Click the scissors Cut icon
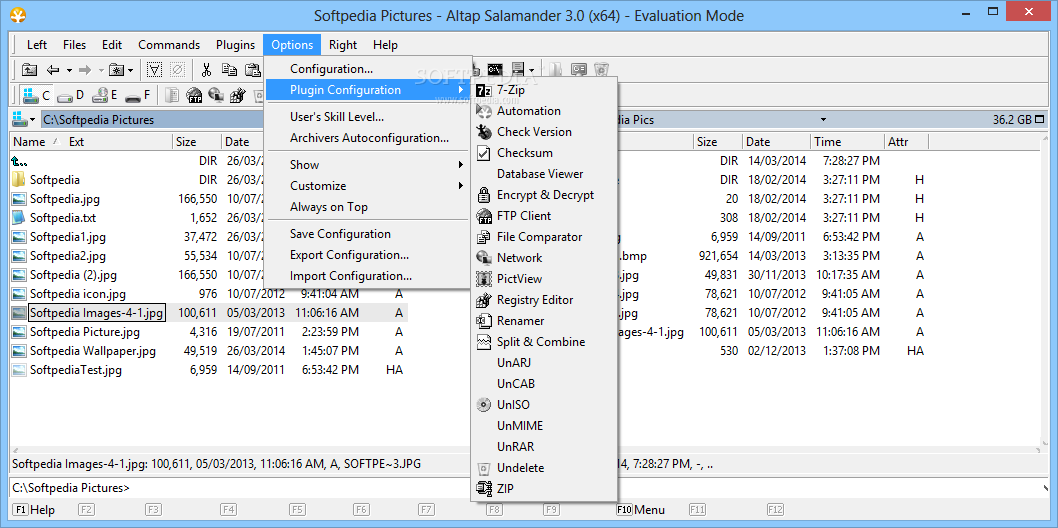Screen dimensions: 1058x528 (x=206, y=69)
